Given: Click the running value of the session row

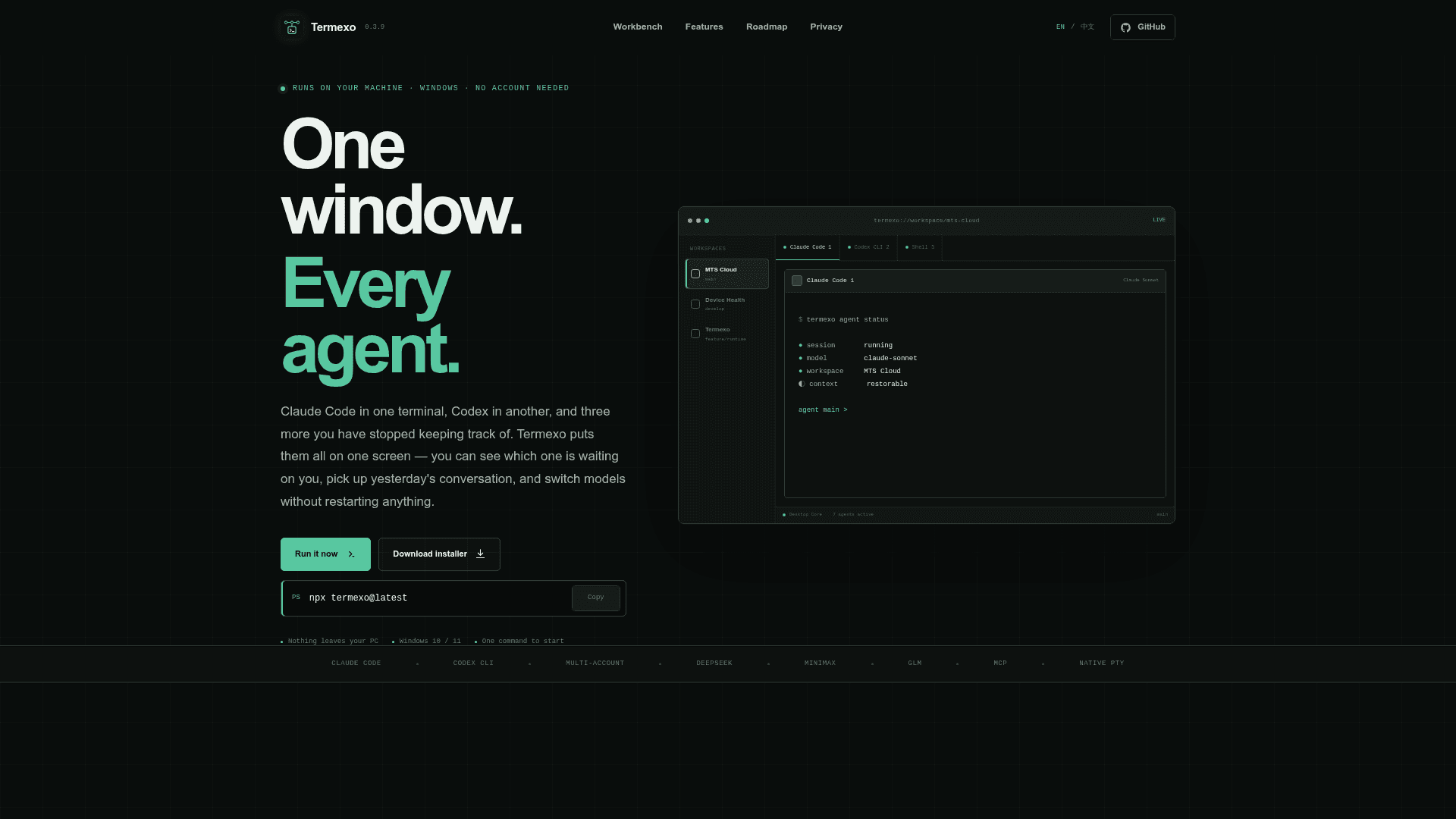Looking at the screenshot, I should tap(878, 345).
